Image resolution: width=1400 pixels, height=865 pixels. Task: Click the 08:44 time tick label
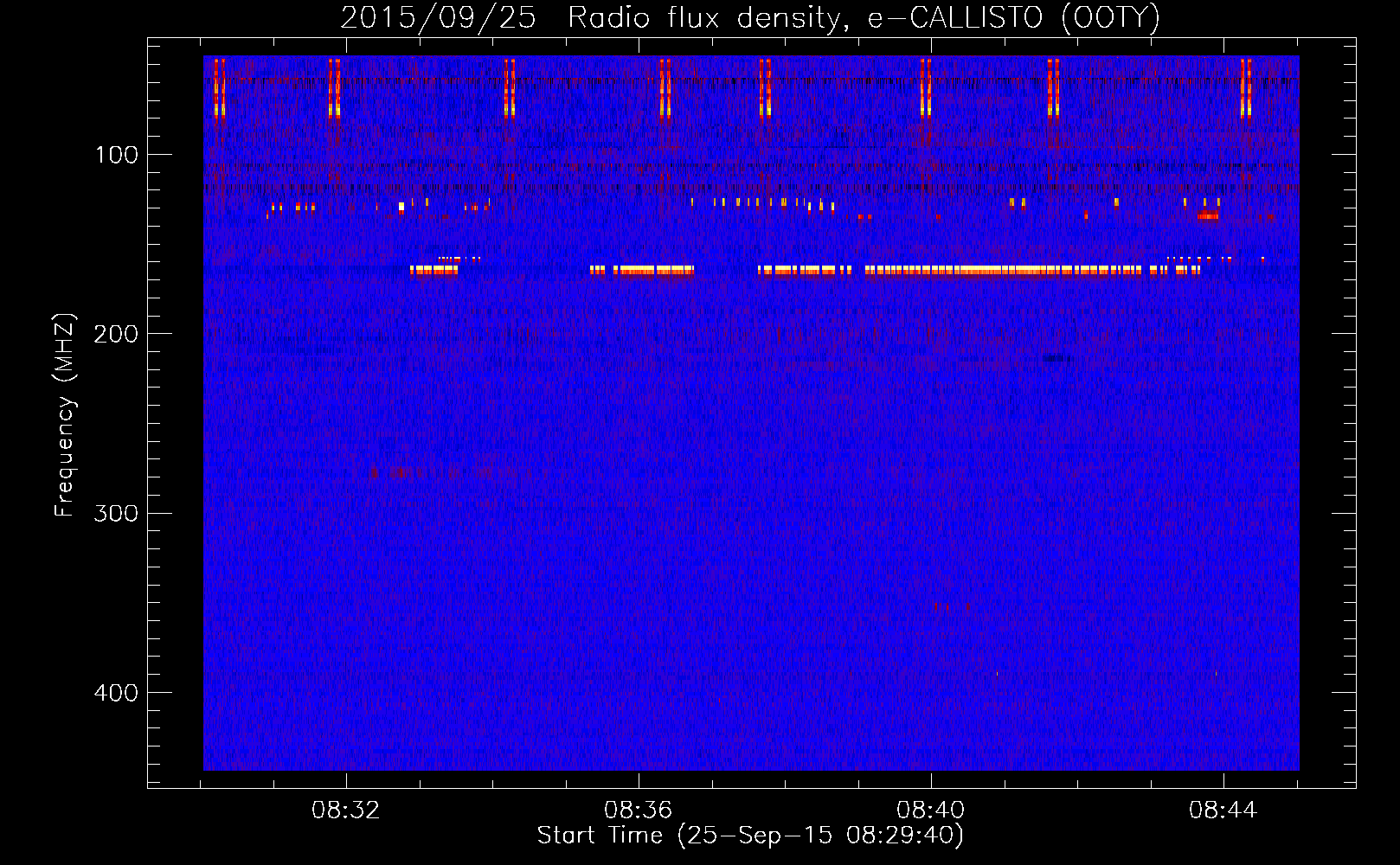click(x=1223, y=811)
